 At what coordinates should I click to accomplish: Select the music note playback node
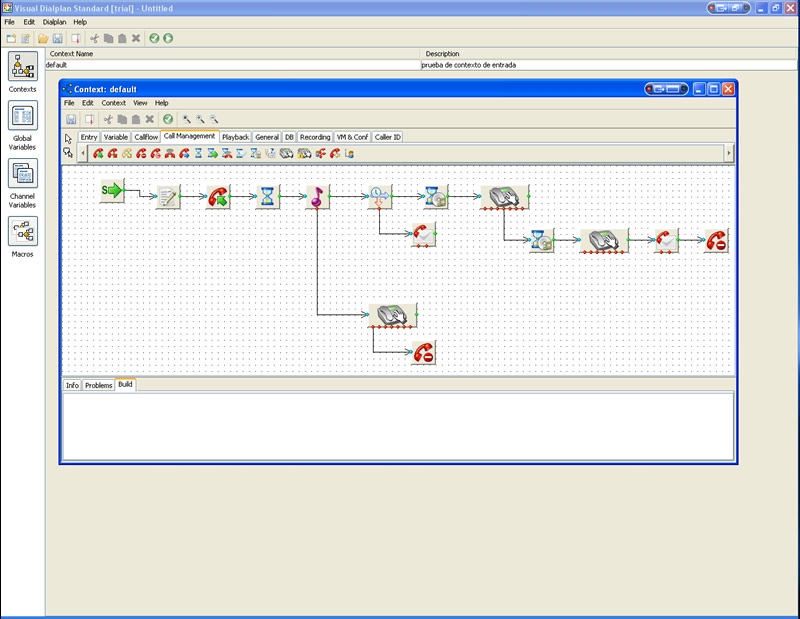pos(317,197)
